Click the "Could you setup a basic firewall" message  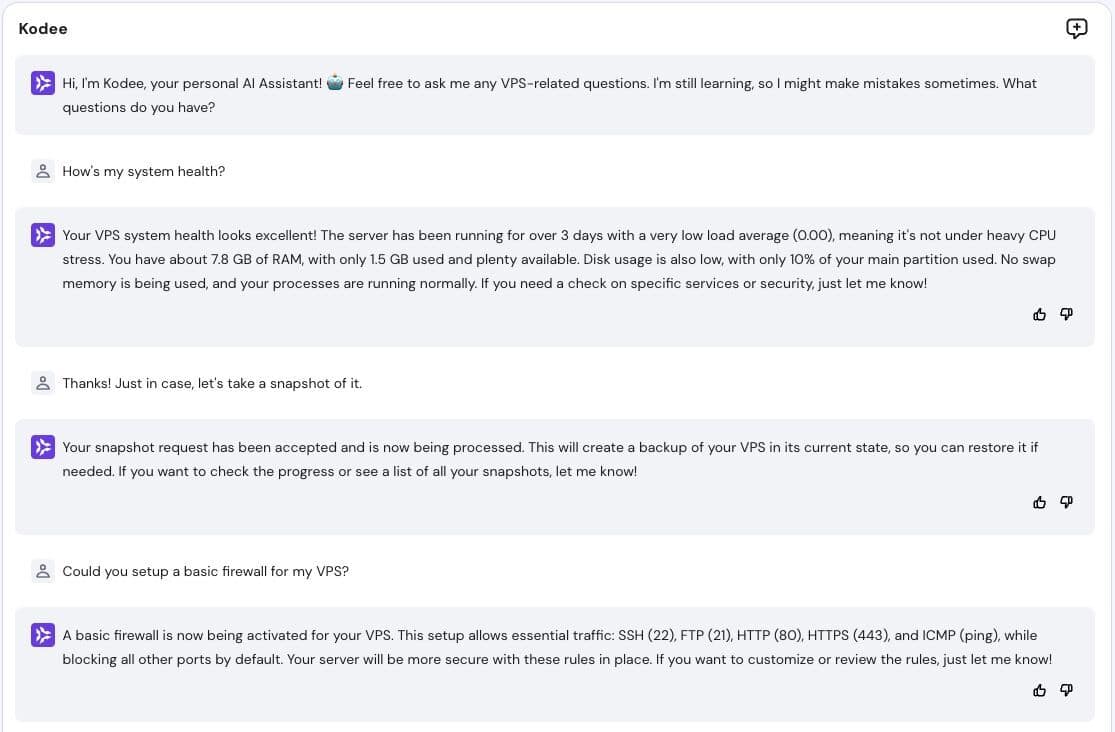coord(206,571)
